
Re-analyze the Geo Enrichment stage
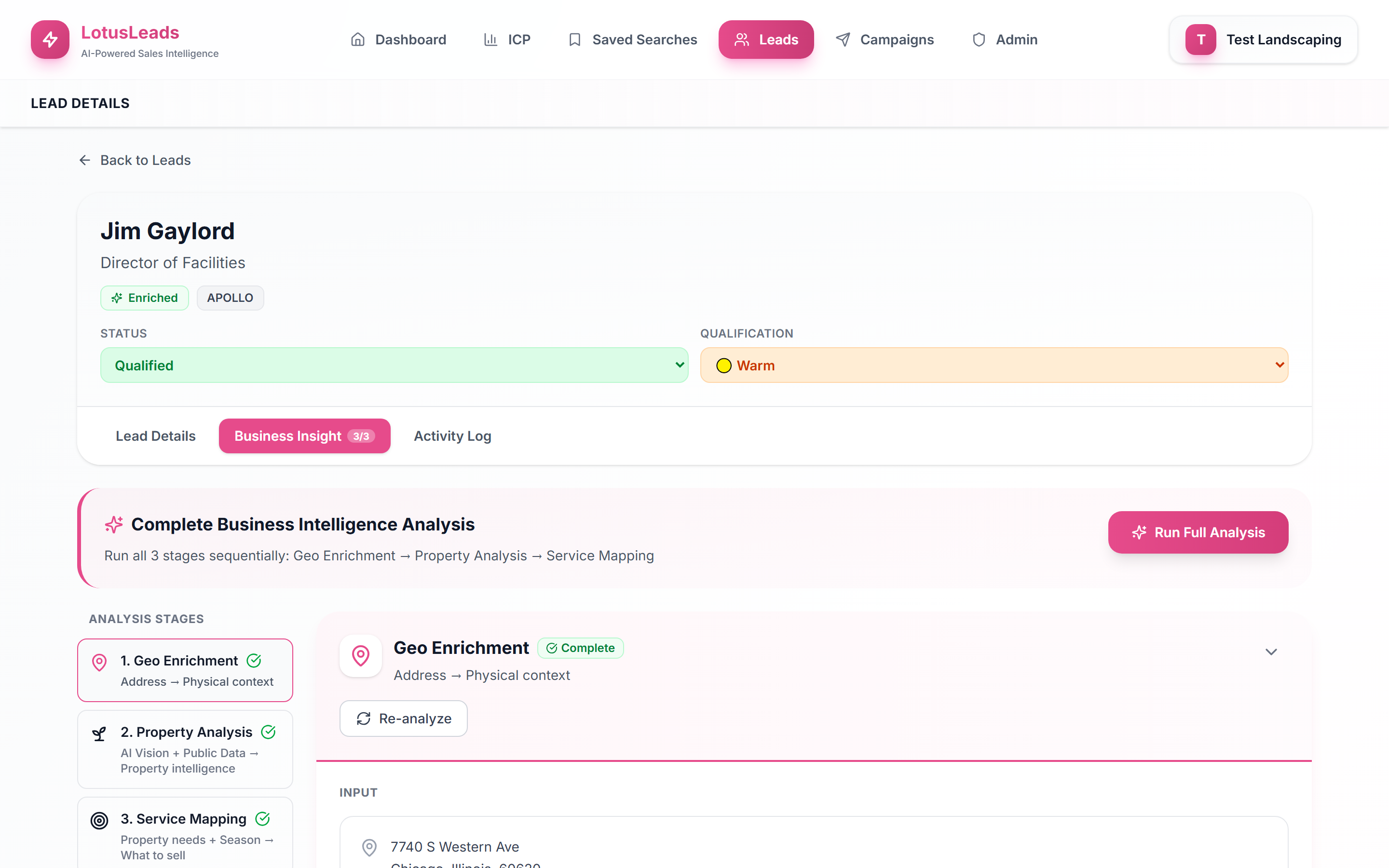pyautogui.click(x=404, y=718)
